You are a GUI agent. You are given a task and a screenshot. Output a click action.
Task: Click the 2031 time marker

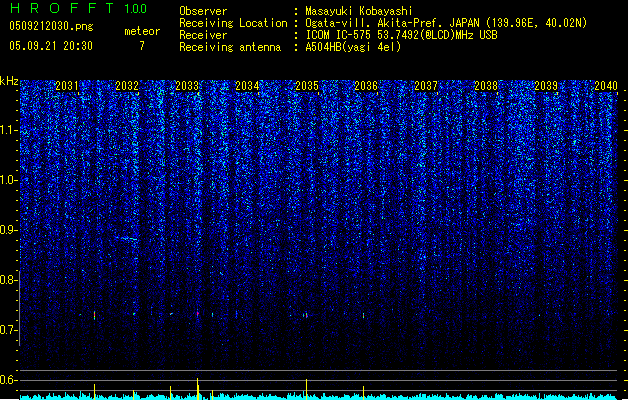click(67, 86)
